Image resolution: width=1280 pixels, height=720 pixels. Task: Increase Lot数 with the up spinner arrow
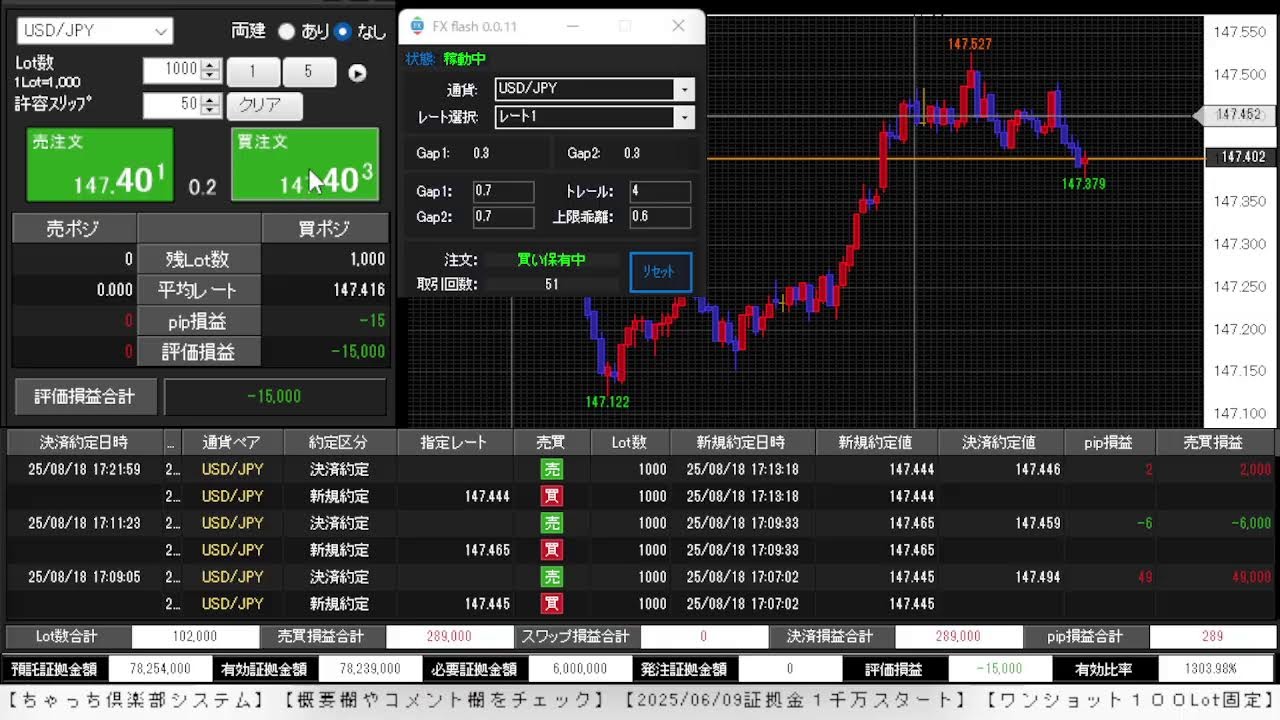[x=210, y=64]
